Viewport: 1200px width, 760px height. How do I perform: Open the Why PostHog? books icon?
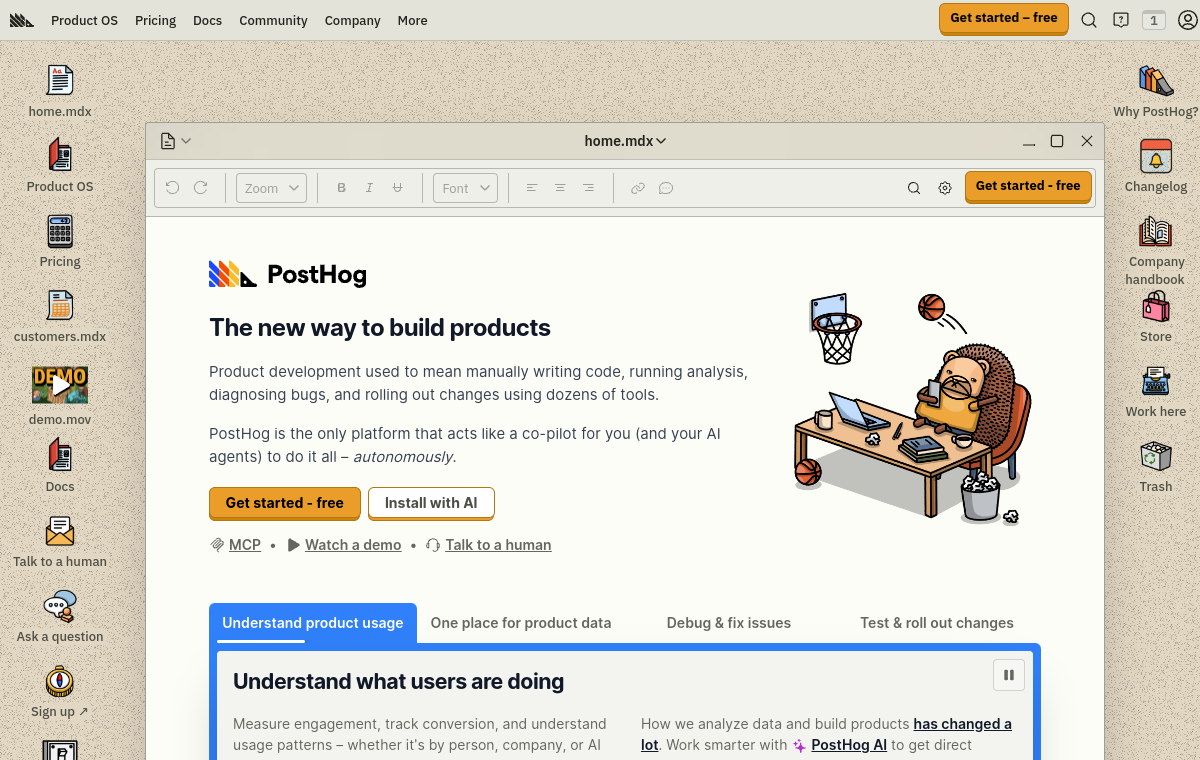[1156, 81]
